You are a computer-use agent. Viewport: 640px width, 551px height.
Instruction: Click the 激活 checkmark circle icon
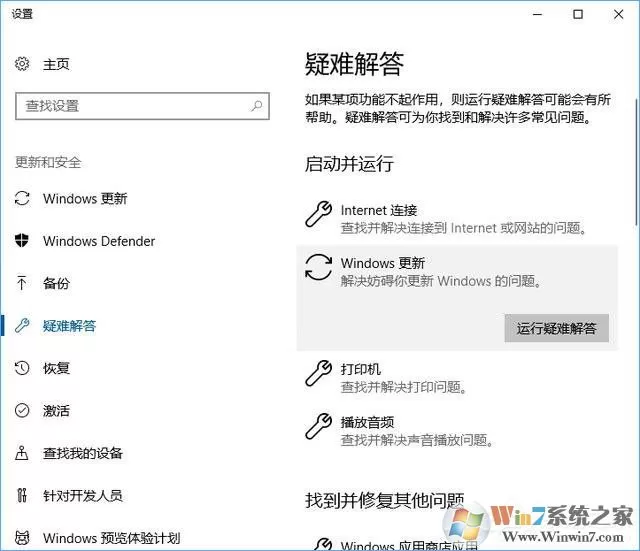22,410
